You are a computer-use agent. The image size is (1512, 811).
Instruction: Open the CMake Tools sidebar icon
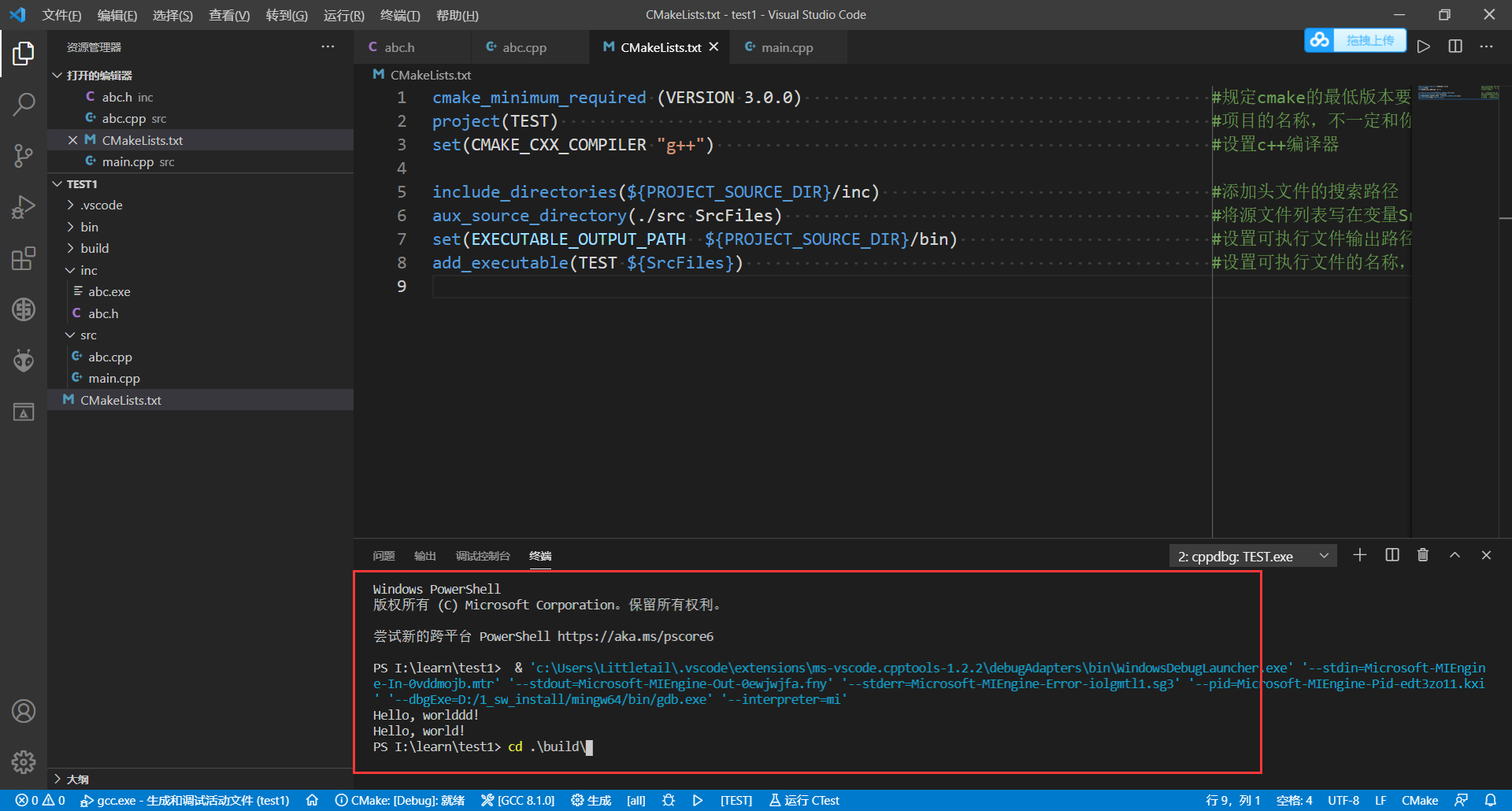[24, 309]
